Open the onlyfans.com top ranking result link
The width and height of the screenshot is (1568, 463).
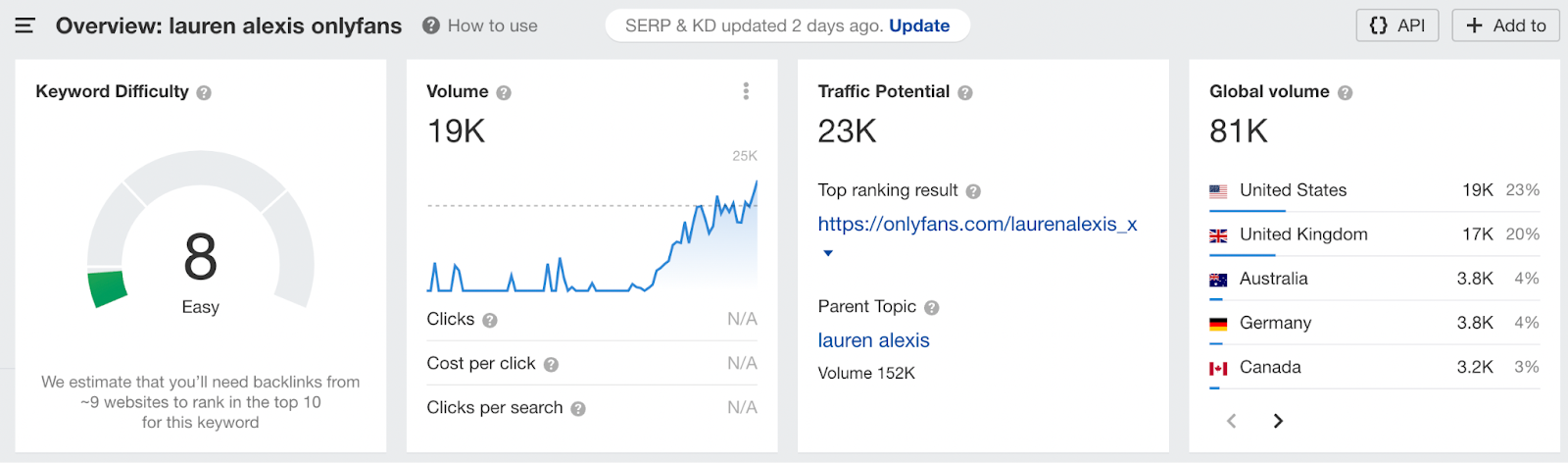pyautogui.click(x=977, y=224)
